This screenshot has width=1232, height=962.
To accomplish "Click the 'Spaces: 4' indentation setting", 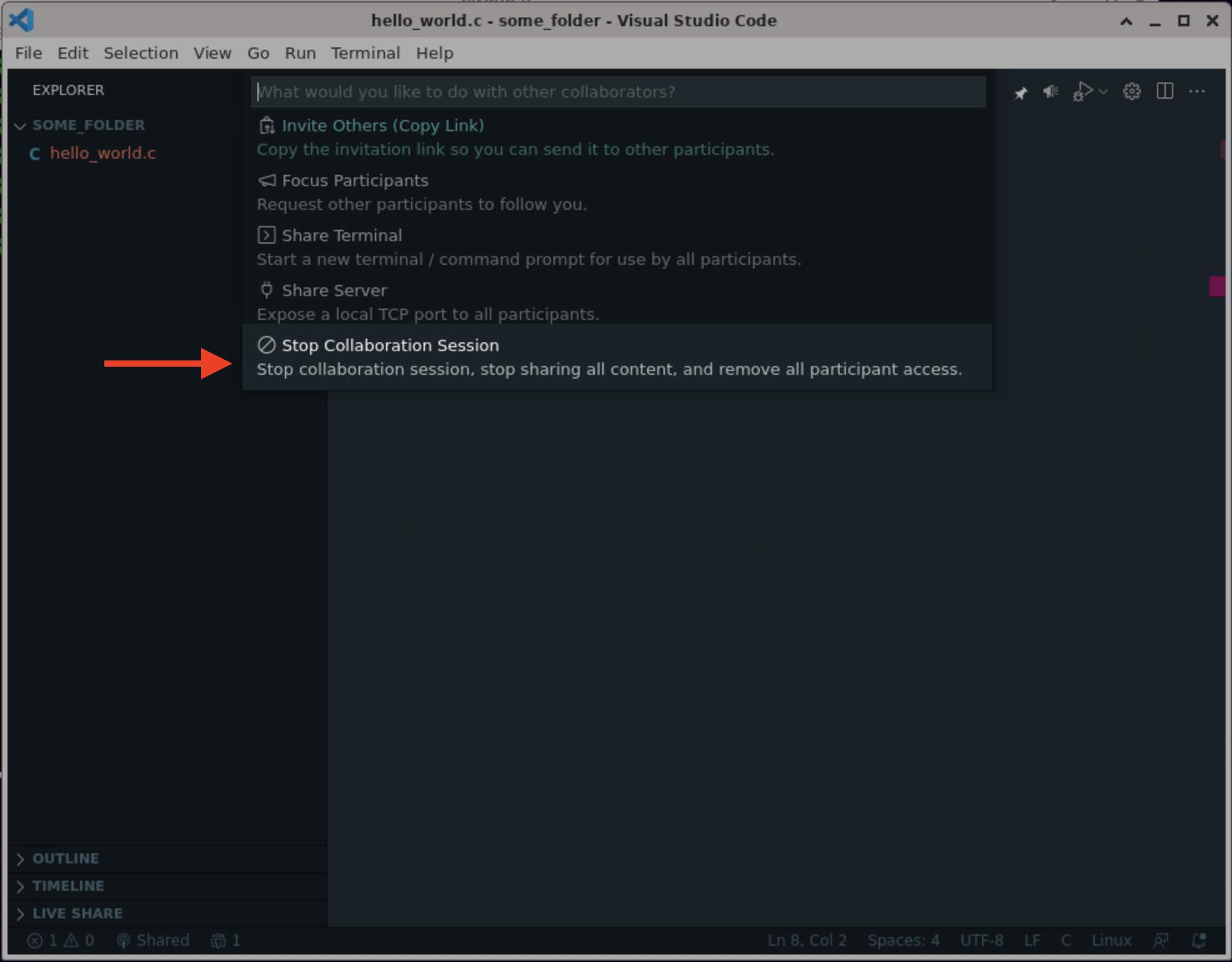I will click(903, 940).
